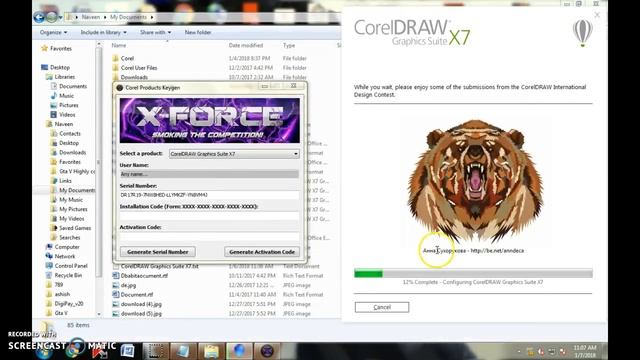Open the Include in library dropdown
The width and height of the screenshot is (640, 360).
(x=103, y=32)
